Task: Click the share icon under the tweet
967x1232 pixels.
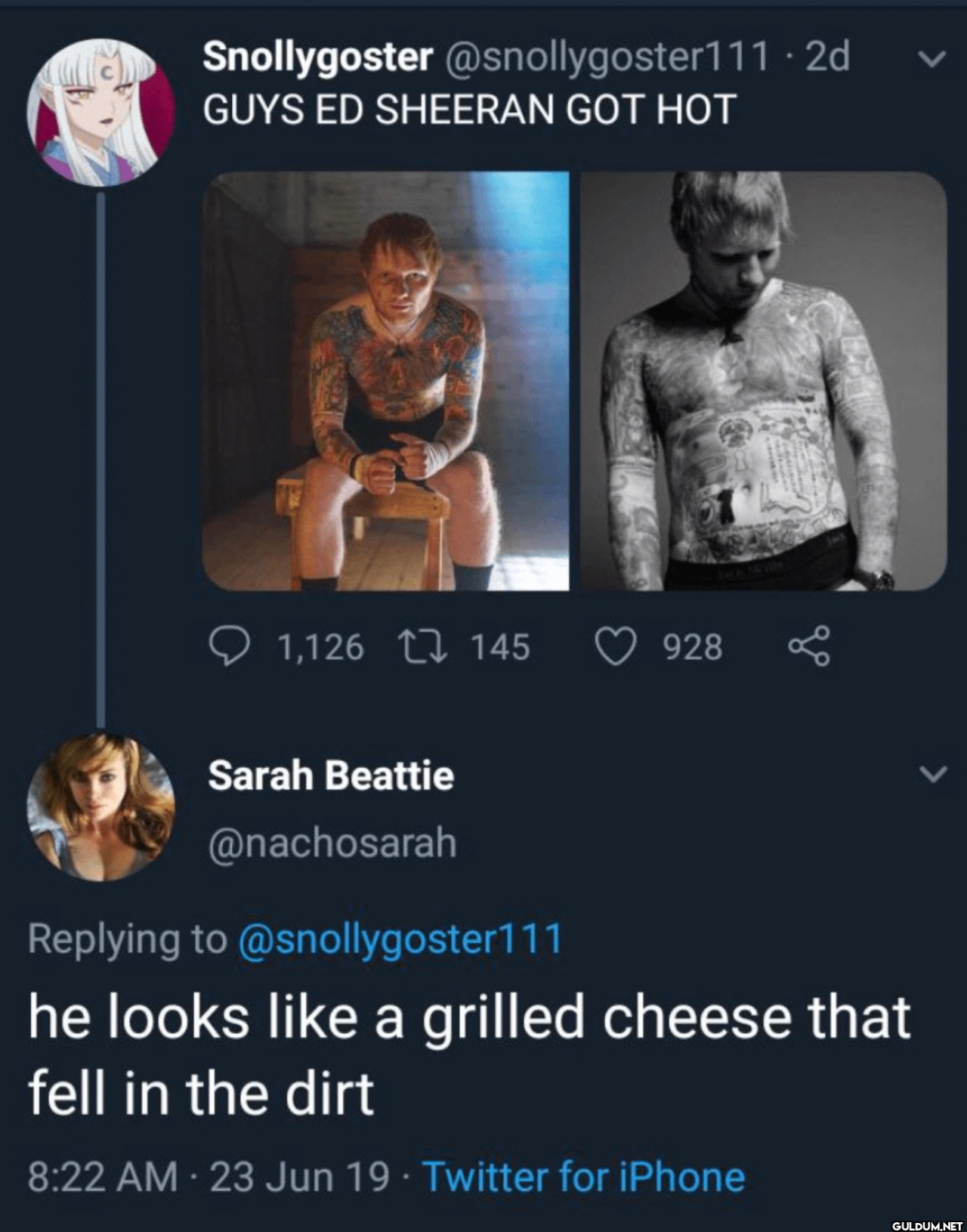Action: [809, 648]
